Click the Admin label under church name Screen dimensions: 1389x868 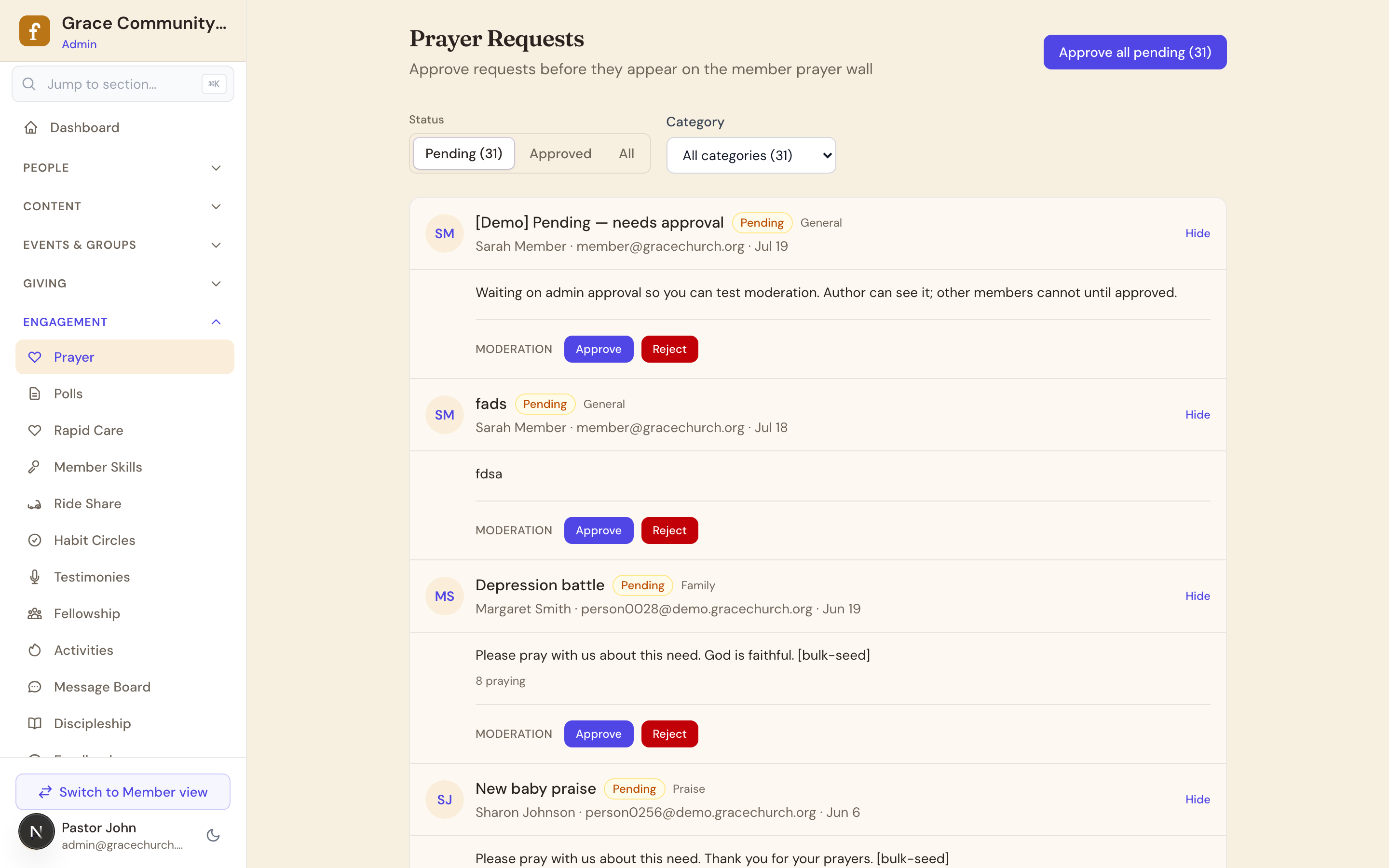[x=79, y=44]
